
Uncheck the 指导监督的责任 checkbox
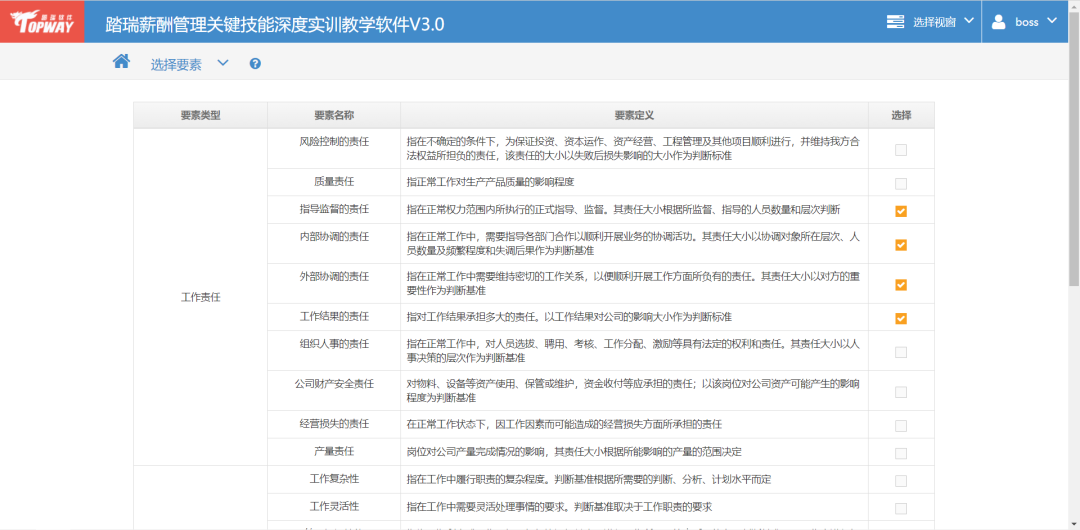(x=901, y=211)
